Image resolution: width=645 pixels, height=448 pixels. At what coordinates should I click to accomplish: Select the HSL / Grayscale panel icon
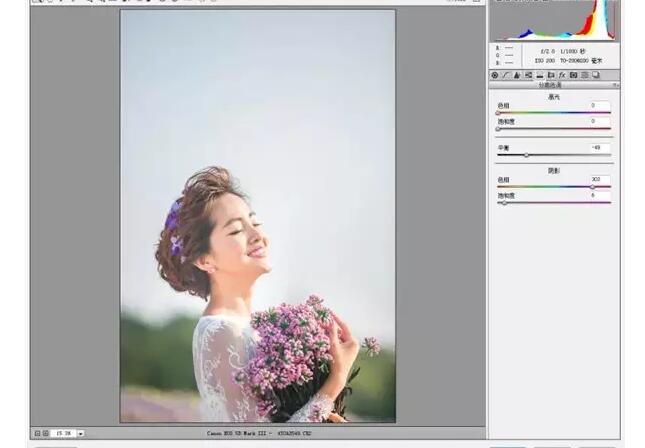(528, 75)
